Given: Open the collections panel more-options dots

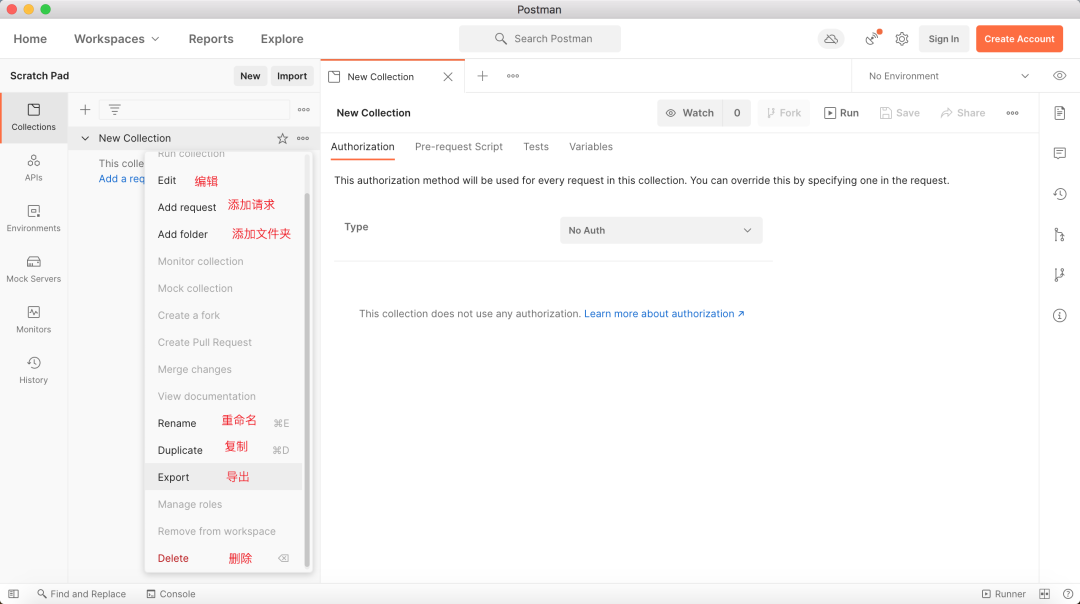Looking at the screenshot, I should [x=304, y=110].
